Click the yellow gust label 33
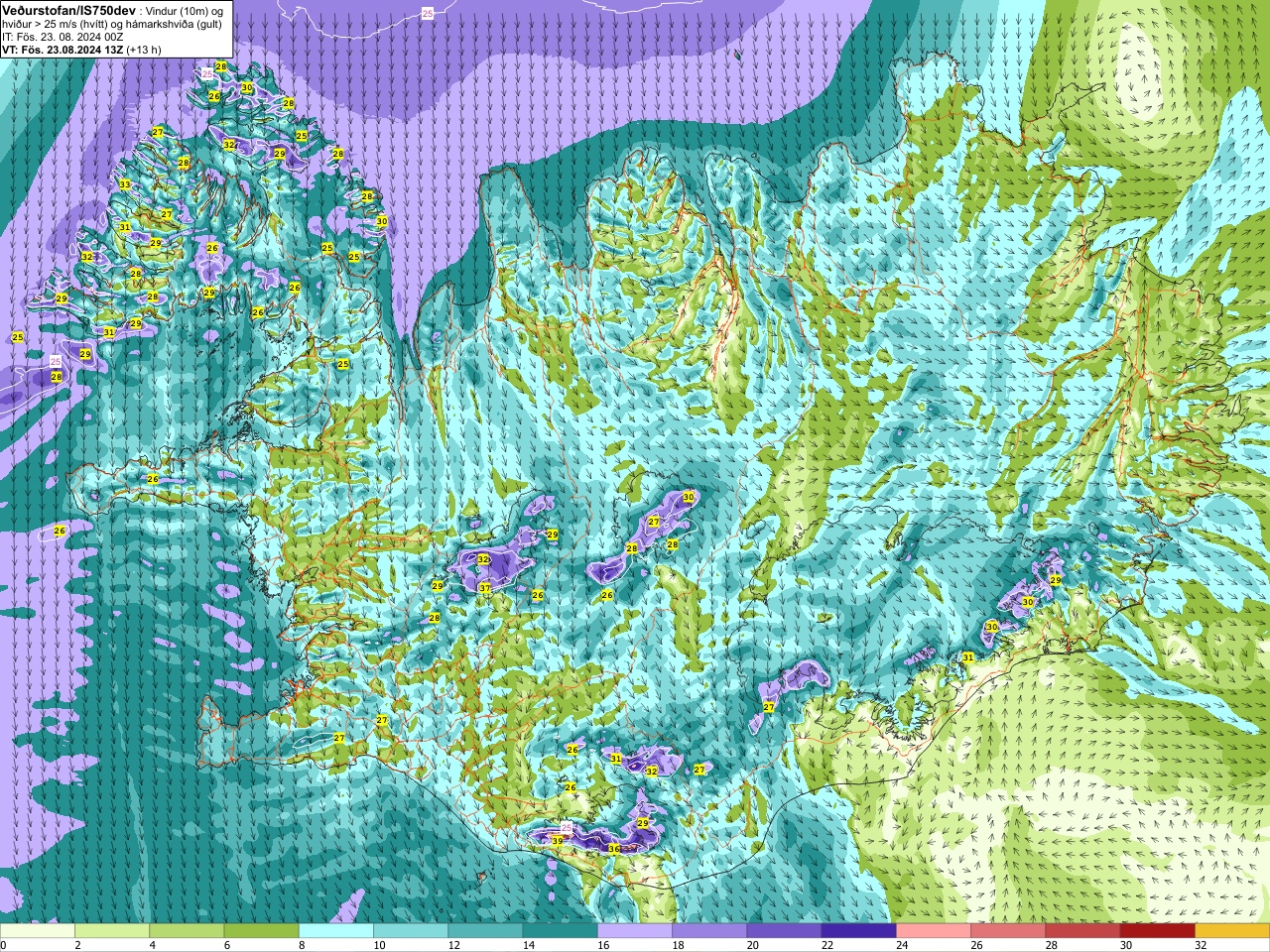1270x952 pixels. click(125, 185)
